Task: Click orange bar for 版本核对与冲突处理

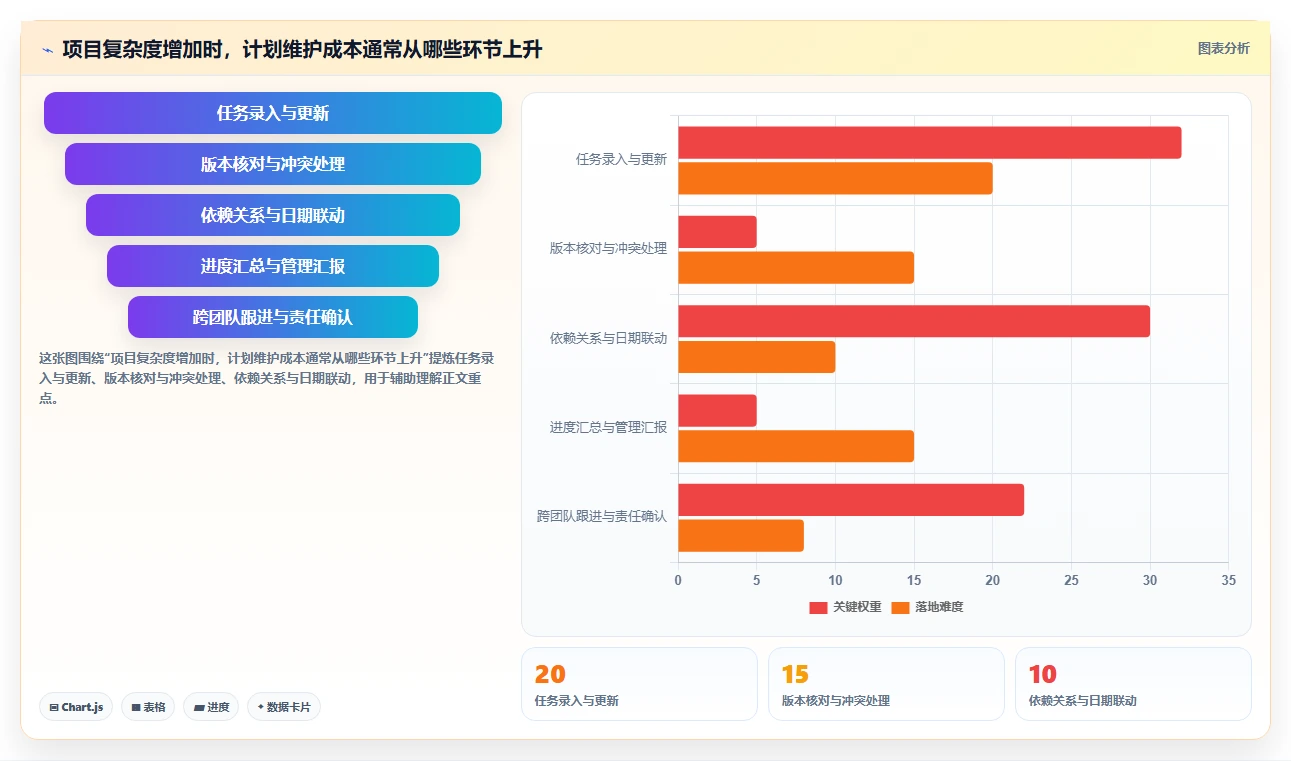Action: [796, 267]
